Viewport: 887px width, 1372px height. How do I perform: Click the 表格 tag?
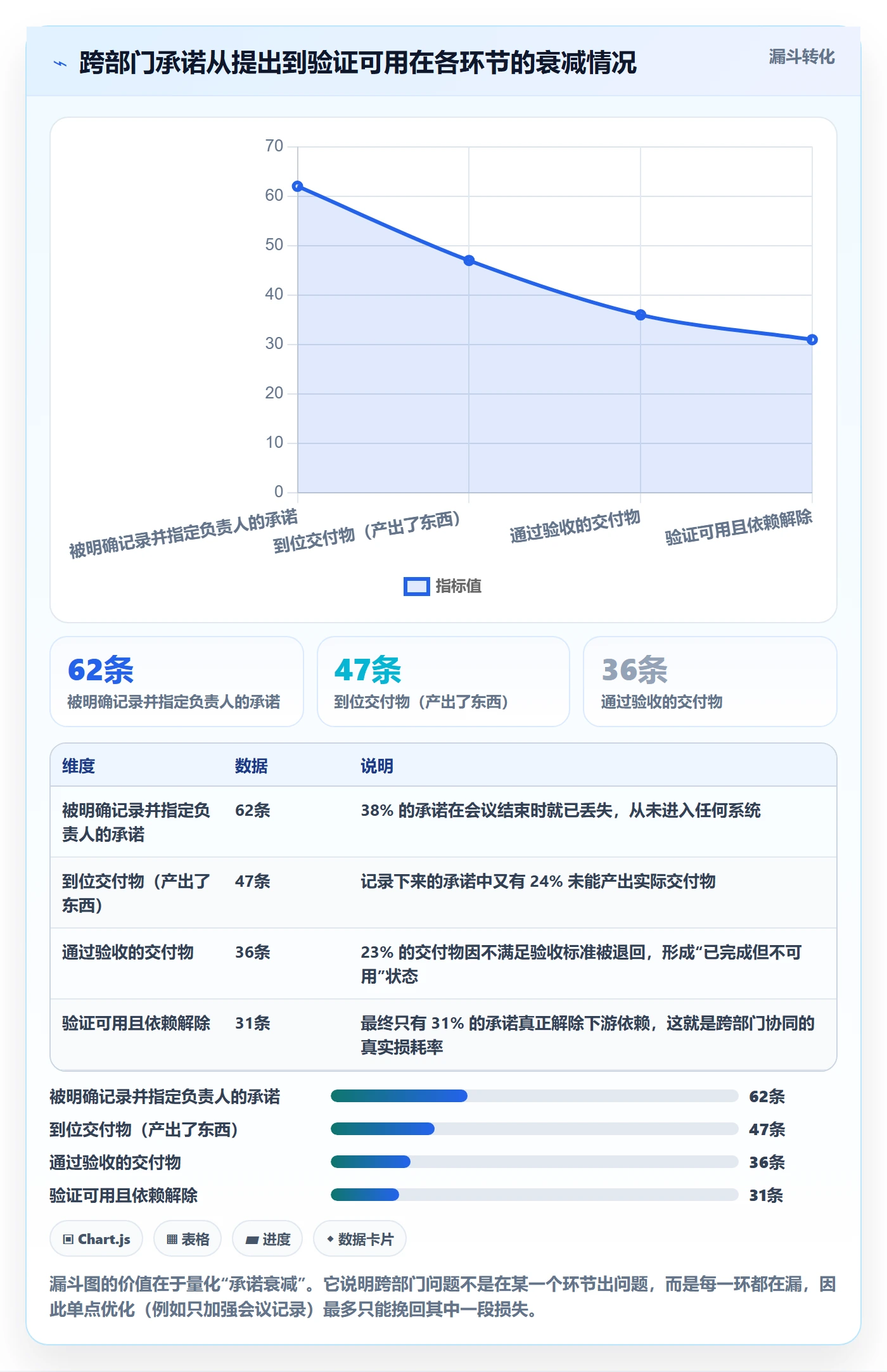[188, 1239]
